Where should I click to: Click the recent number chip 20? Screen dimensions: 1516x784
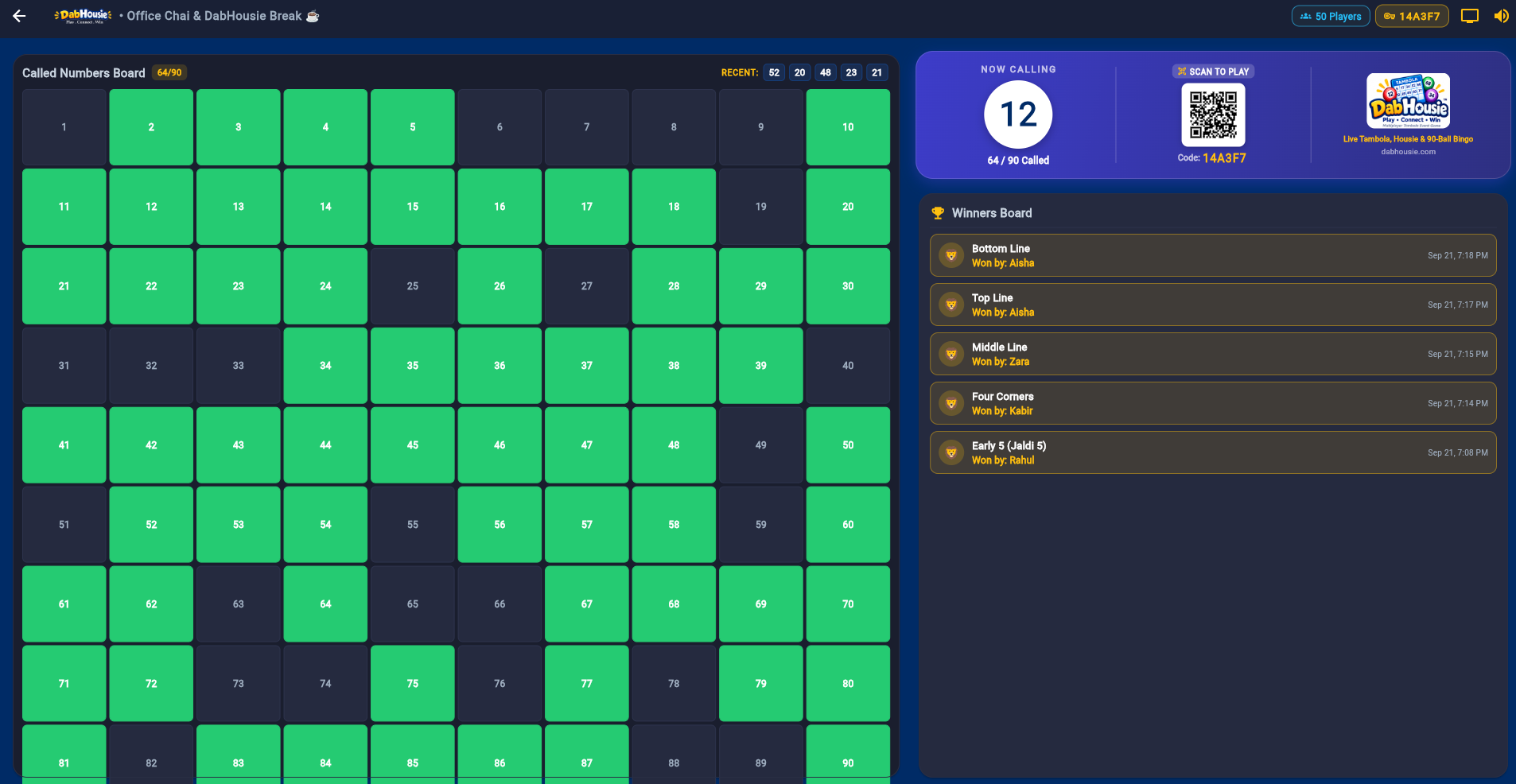pyautogui.click(x=799, y=72)
